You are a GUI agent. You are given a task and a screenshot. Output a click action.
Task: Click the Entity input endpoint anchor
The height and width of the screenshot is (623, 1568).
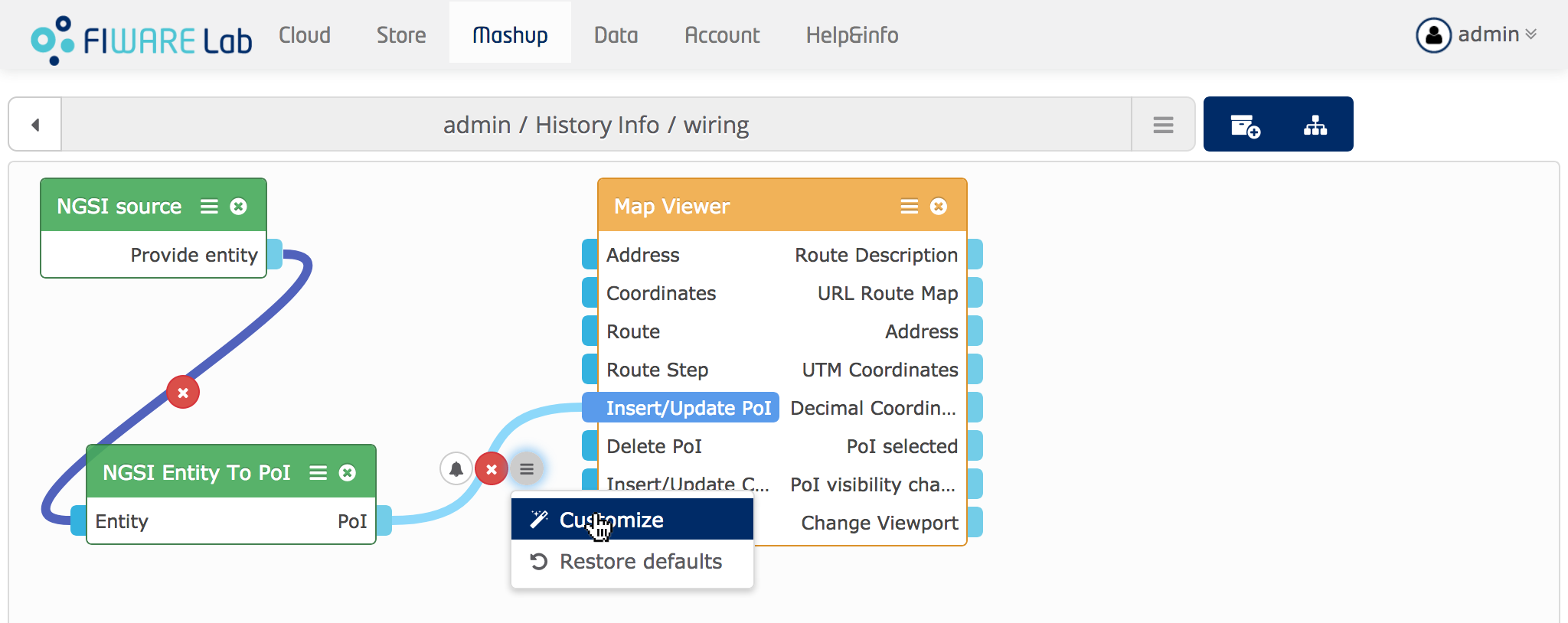[79, 521]
